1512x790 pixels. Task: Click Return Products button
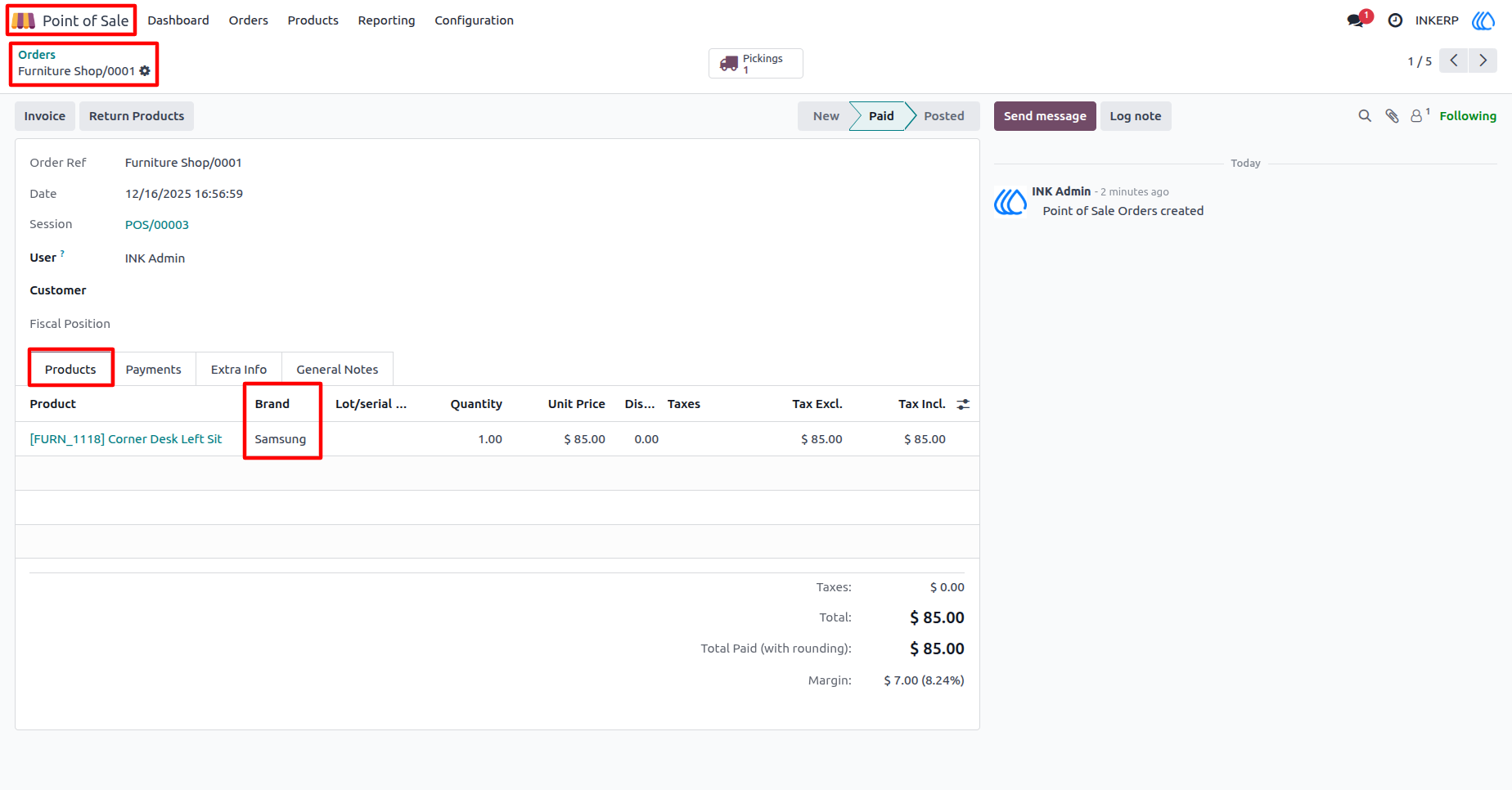pyautogui.click(x=137, y=116)
